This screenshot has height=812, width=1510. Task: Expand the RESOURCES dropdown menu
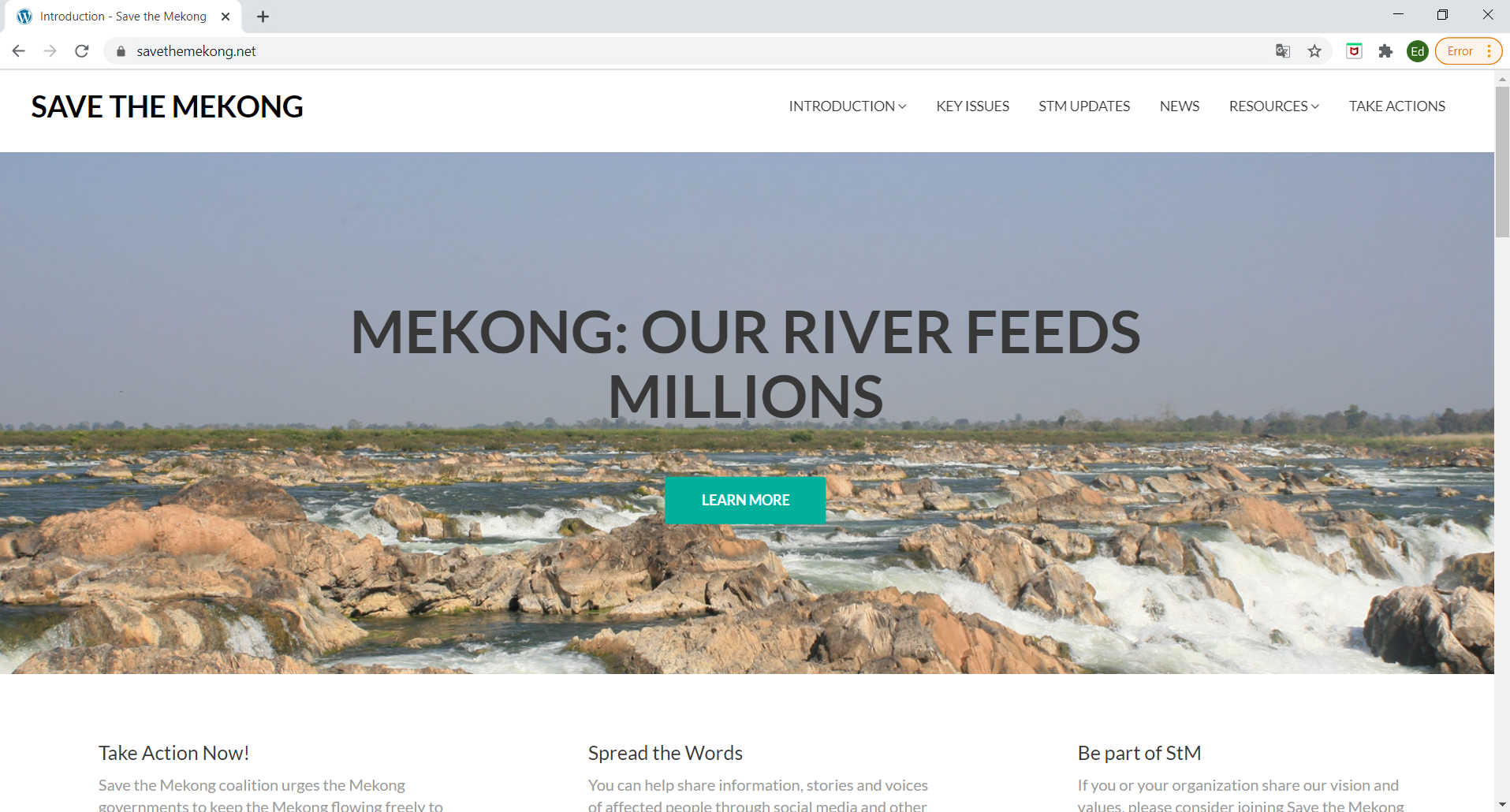[x=1273, y=106]
